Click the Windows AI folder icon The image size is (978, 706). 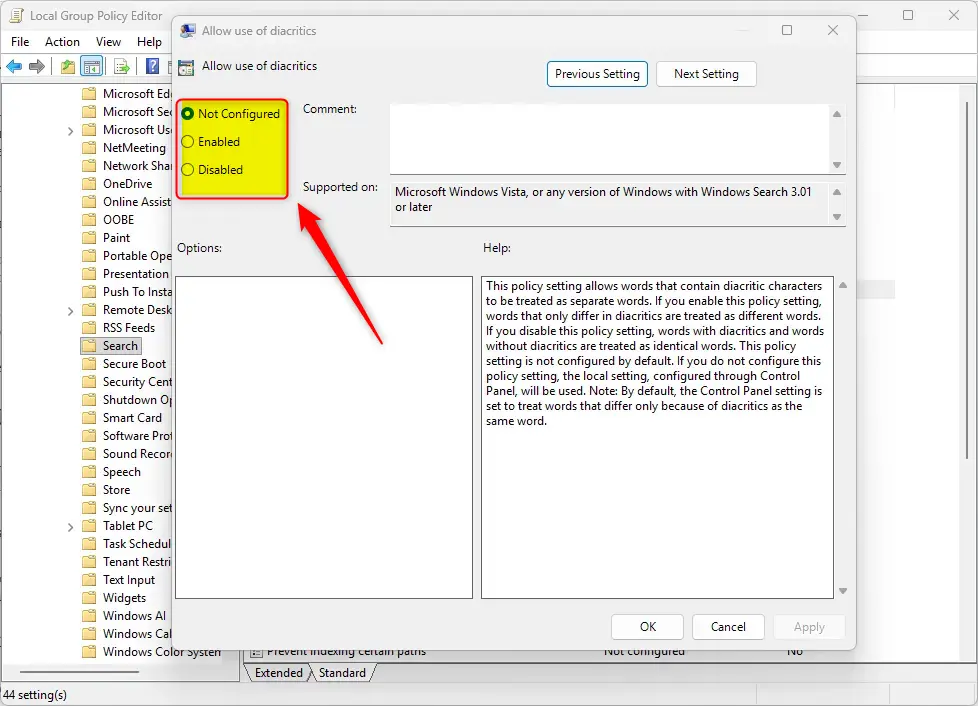(x=90, y=616)
